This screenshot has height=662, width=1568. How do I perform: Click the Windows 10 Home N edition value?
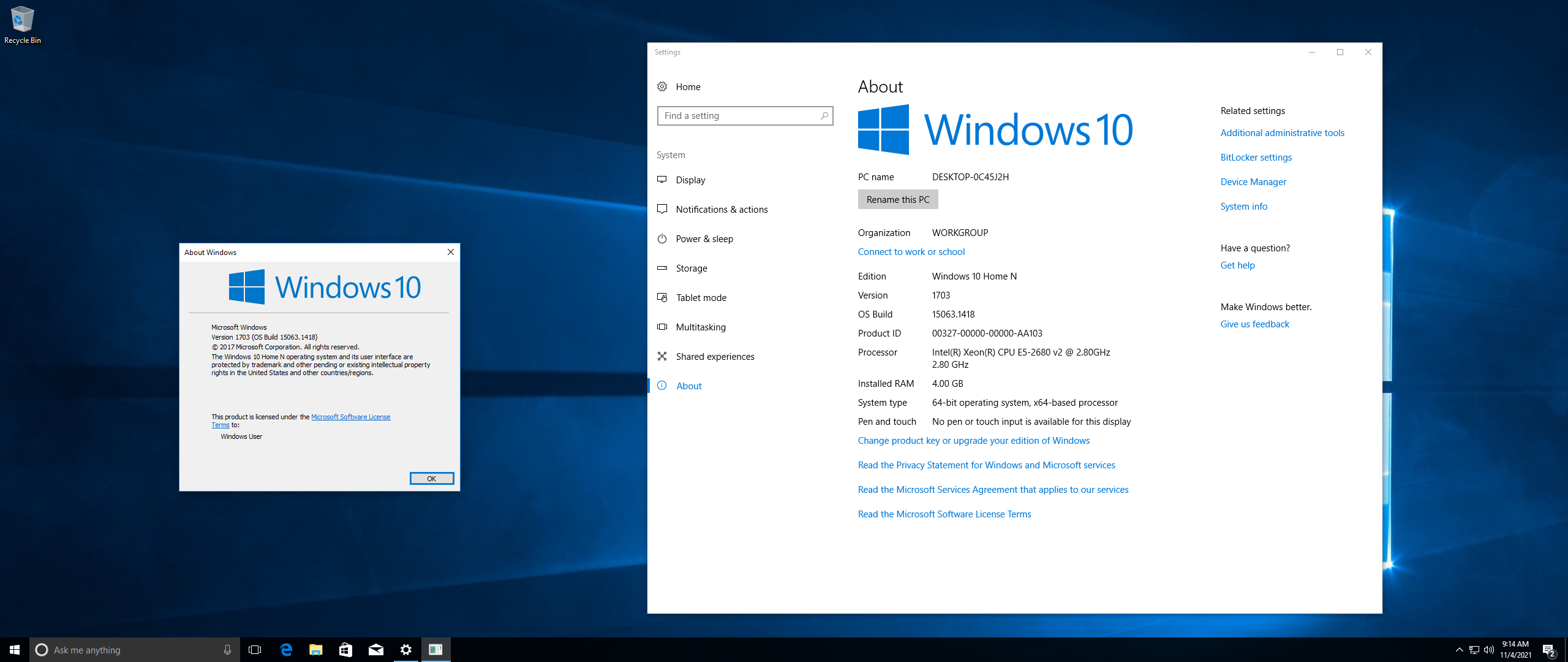(x=974, y=276)
